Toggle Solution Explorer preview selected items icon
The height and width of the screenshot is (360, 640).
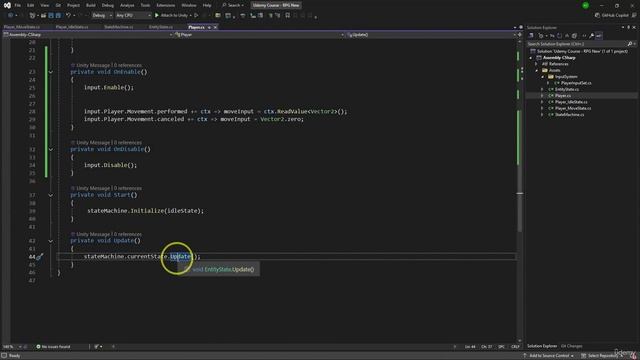click(x=599, y=36)
